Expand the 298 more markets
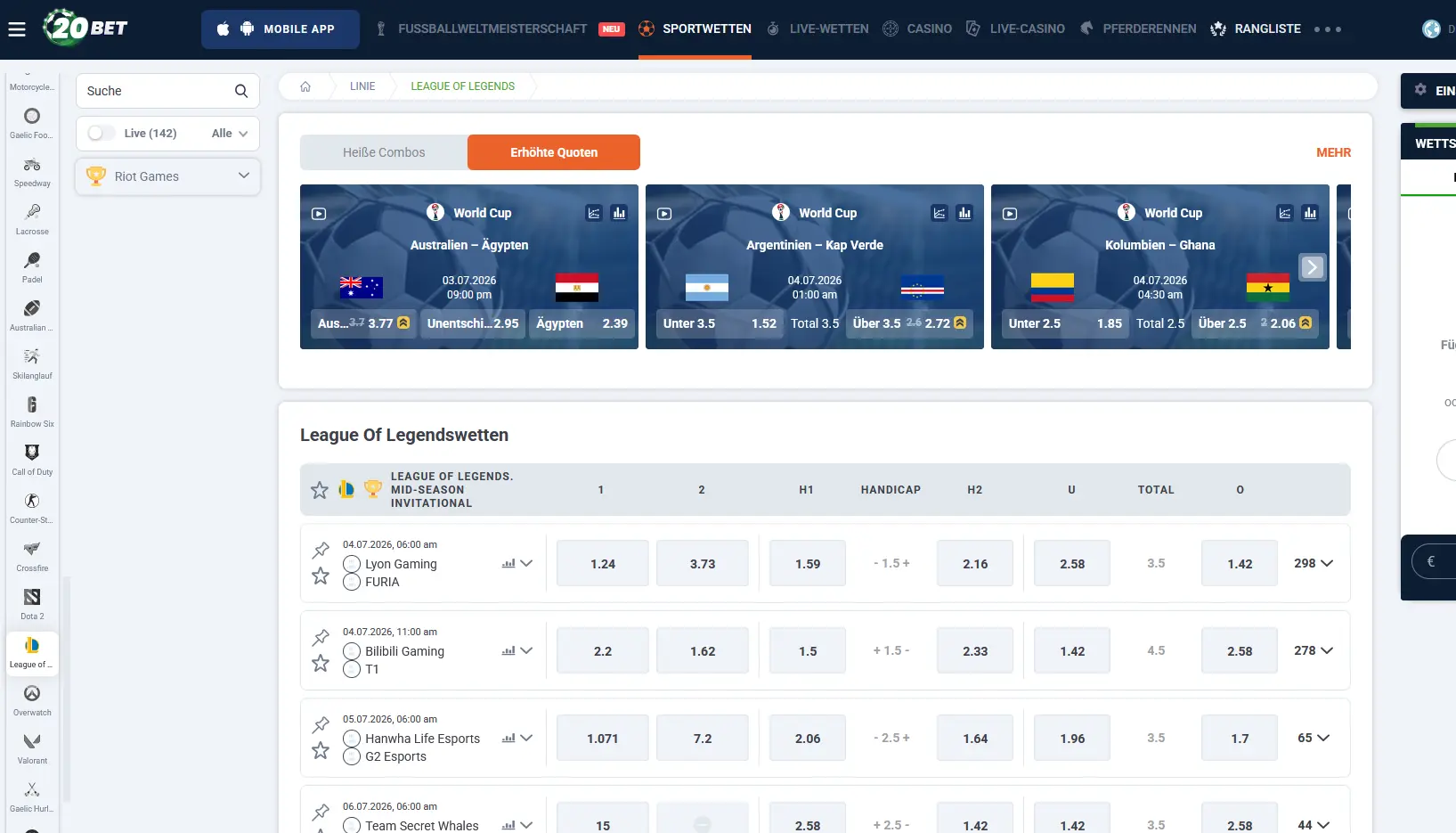The width and height of the screenshot is (1456, 833). [1314, 564]
